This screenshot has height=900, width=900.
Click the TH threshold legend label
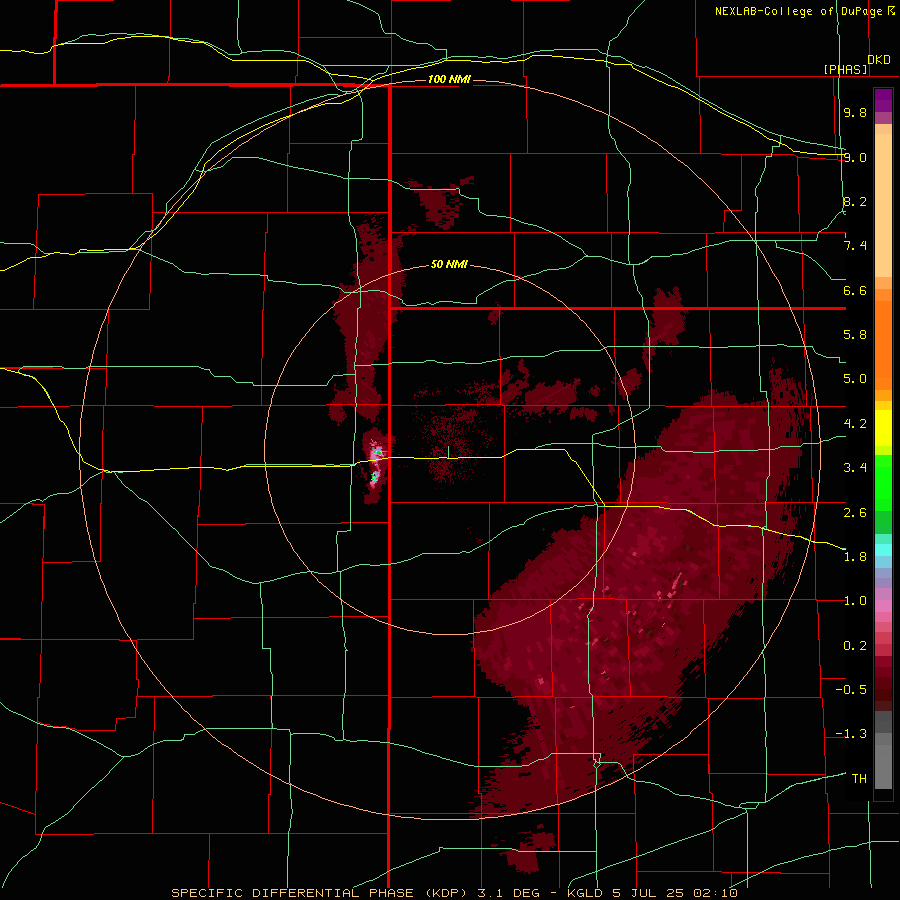(859, 779)
